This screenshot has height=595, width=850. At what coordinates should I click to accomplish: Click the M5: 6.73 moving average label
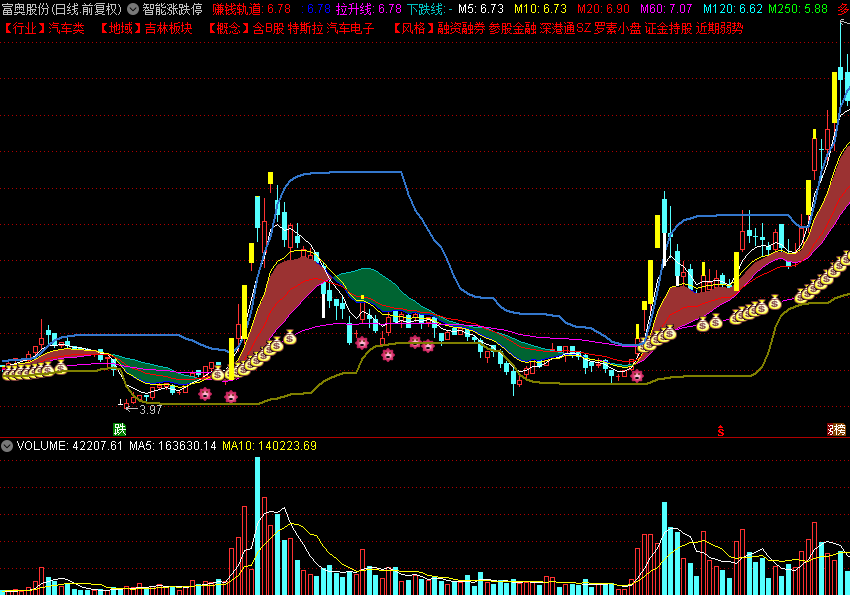(x=481, y=9)
